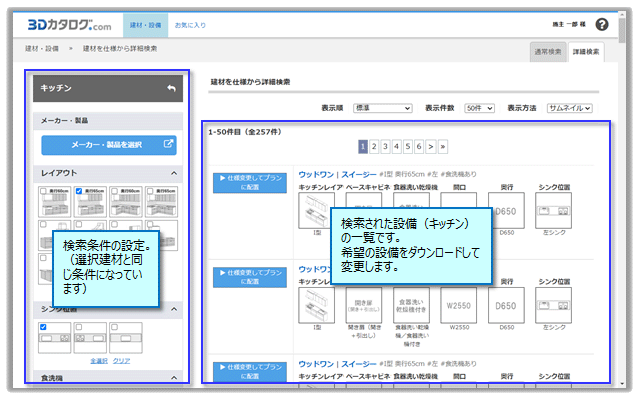This screenshot has width=639, height=399.
Task: Click the メーカー・製品を選択 button
Action: click(108, 145)
